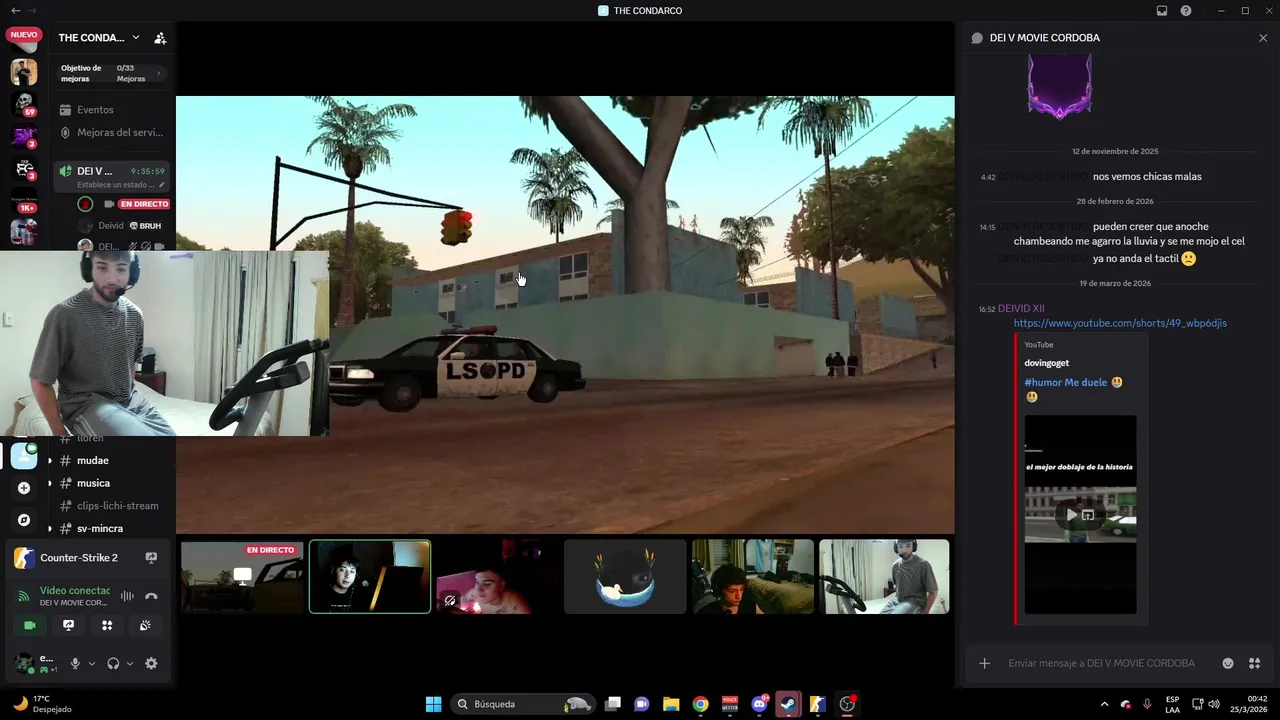Expand THE CONDARCO server name dropdown

click(136, 38)
